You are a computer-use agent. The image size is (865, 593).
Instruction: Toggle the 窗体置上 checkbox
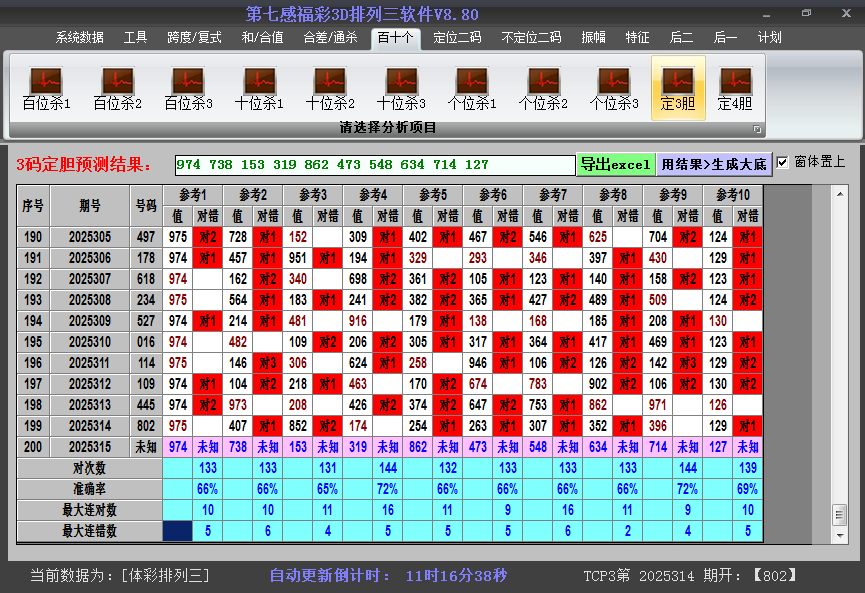coord(783,162)
